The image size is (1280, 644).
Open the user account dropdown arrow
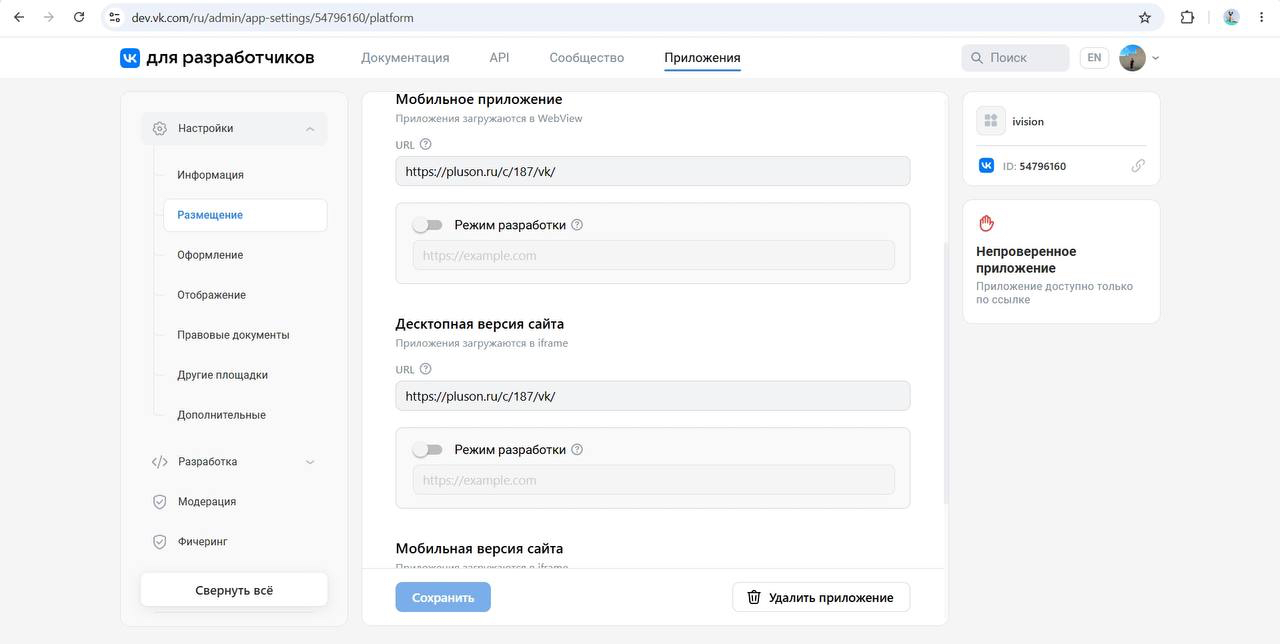(1155, 58)
